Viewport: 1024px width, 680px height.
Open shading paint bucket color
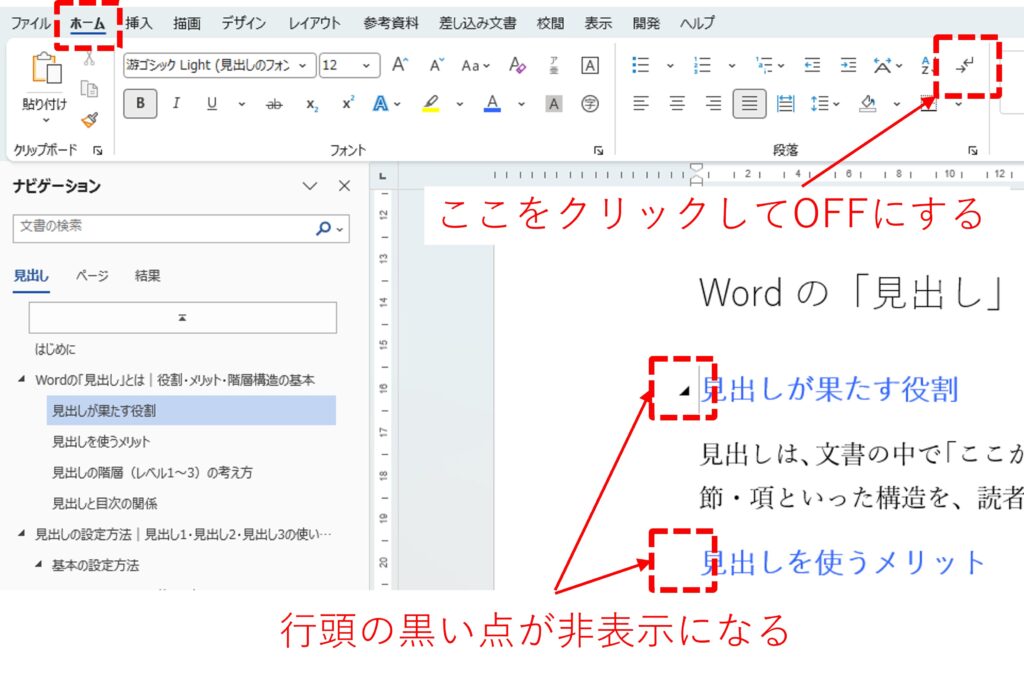point(867,103)
